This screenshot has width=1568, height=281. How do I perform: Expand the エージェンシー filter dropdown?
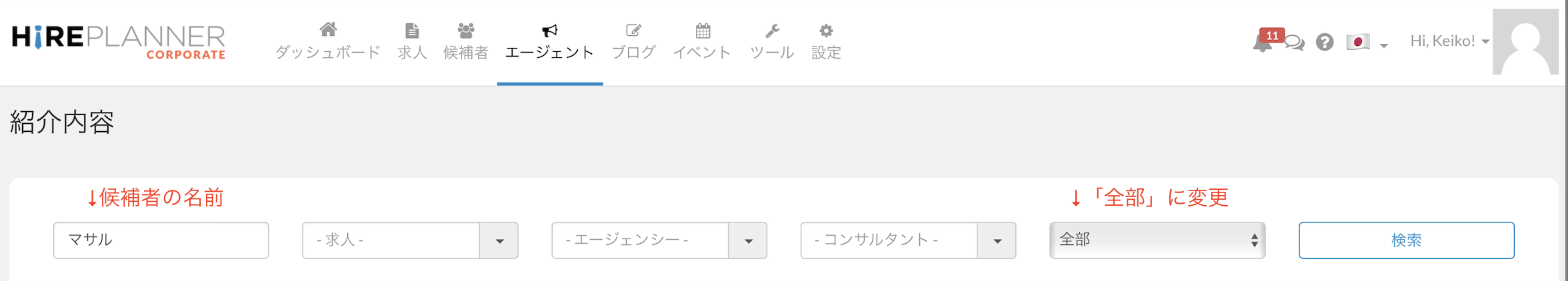(748, 240)
